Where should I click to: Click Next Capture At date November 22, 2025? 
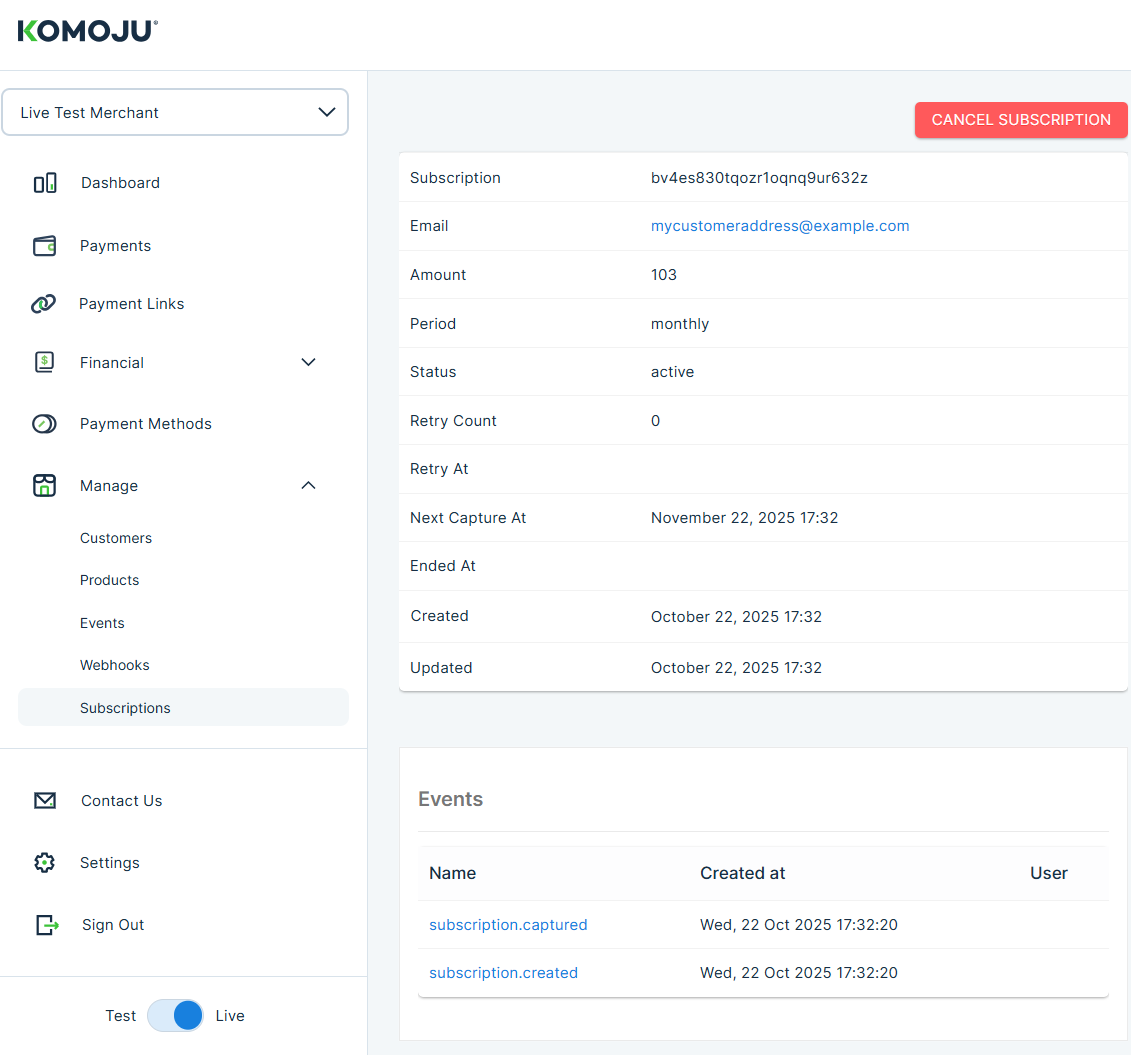pyautogui.click(x=744, y=518)
